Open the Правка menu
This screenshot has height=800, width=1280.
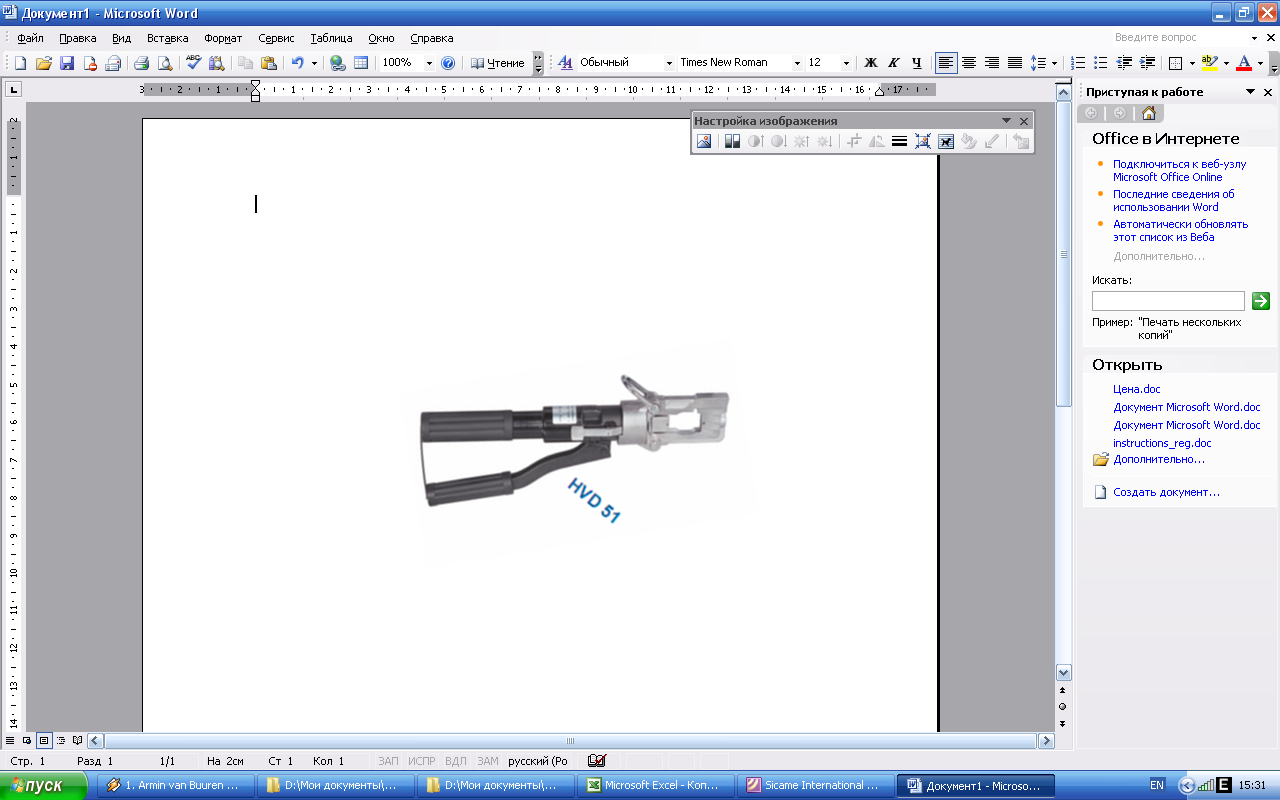coord(77,38)
